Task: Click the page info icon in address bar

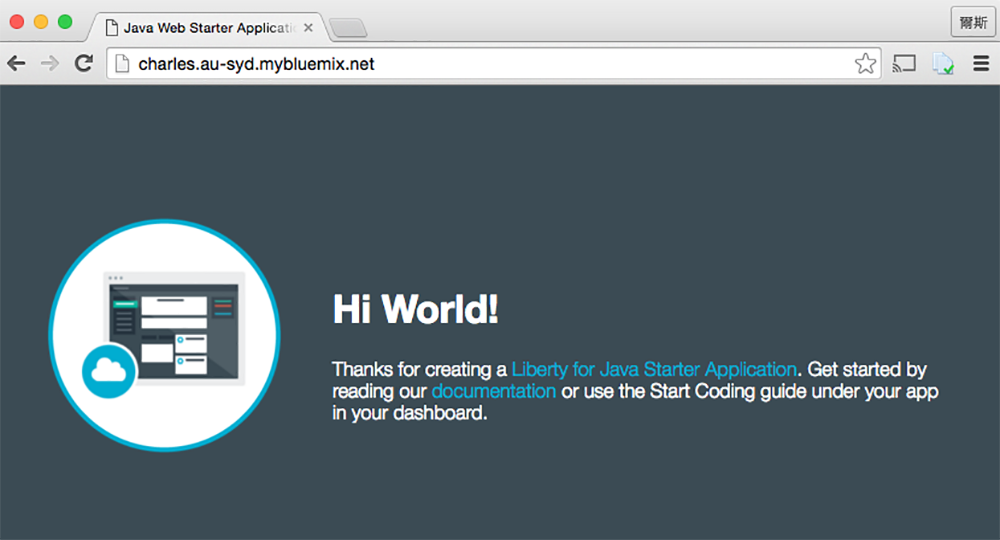Action: click(x=122, y=65)
